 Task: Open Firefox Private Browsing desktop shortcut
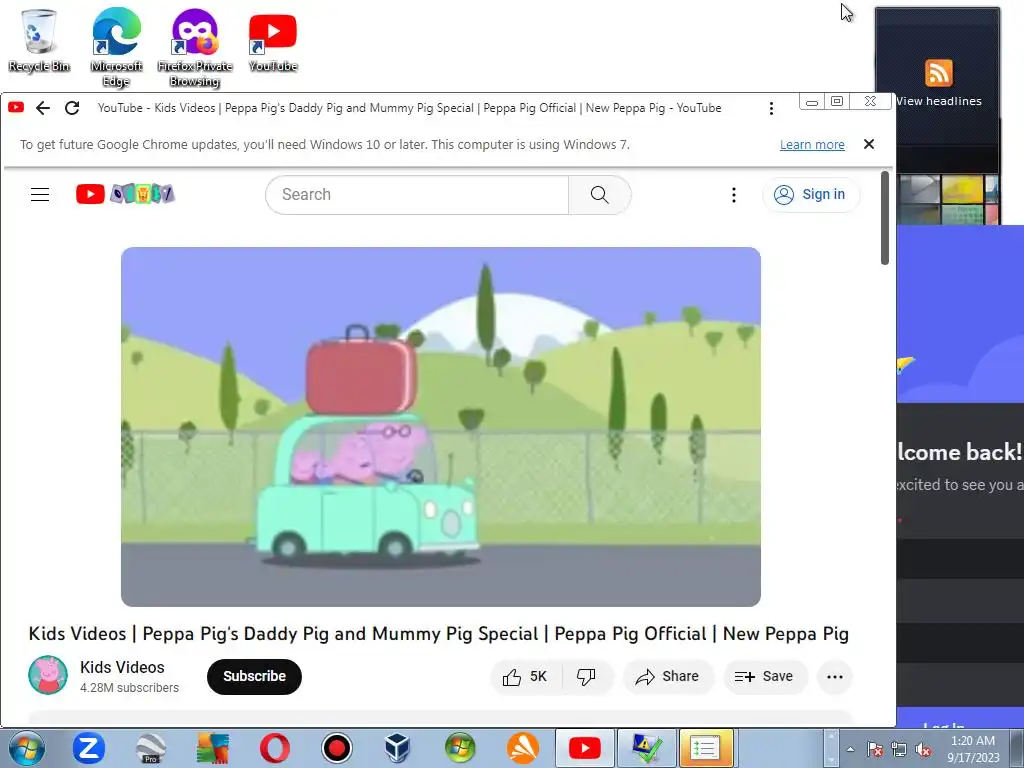[195, 47]
